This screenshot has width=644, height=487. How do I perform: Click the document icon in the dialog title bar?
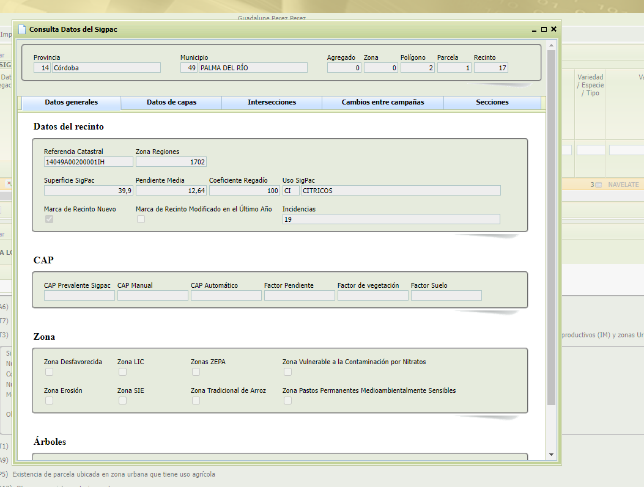tap(24, 30)
